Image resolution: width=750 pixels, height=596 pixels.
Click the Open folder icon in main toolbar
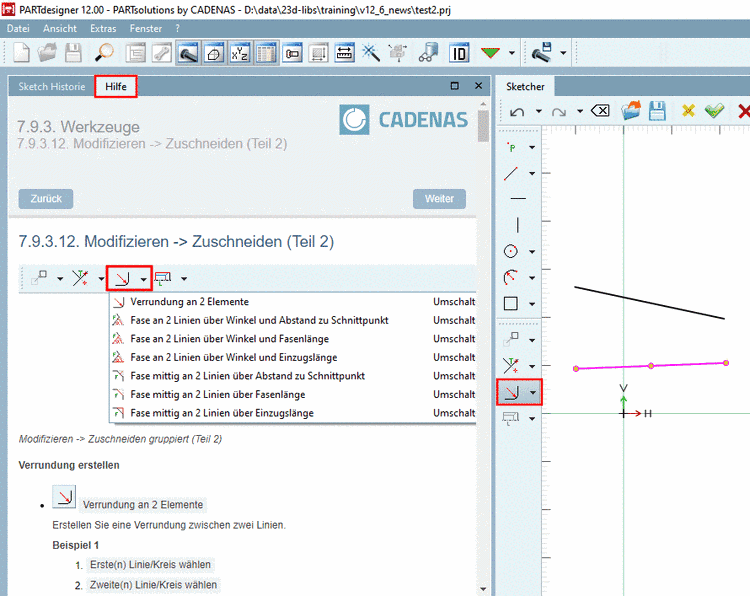click(47, 53)
